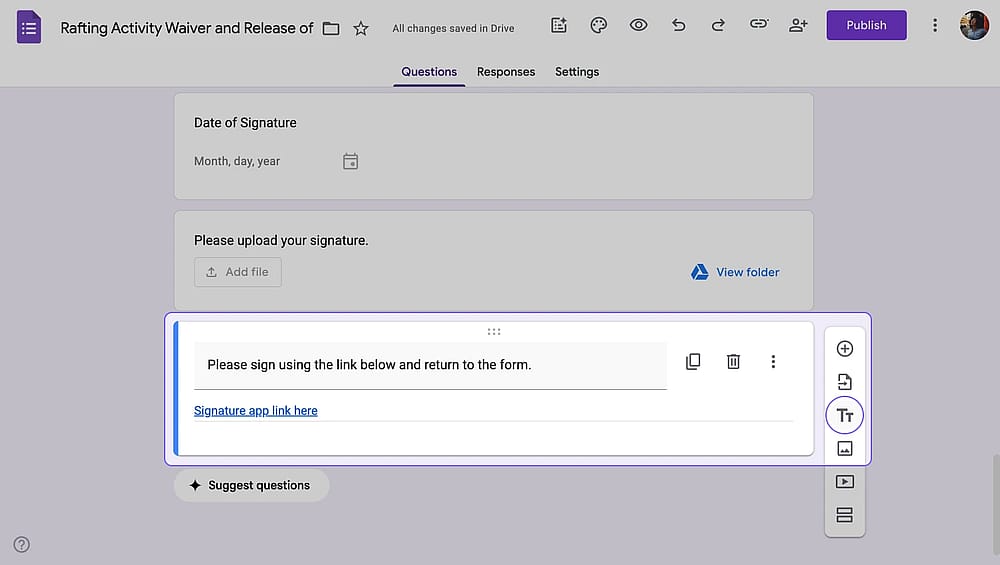This screenshot has height=565, width=1000.
Task: Click the date picker calendar icon
Action: coord(350,161)
